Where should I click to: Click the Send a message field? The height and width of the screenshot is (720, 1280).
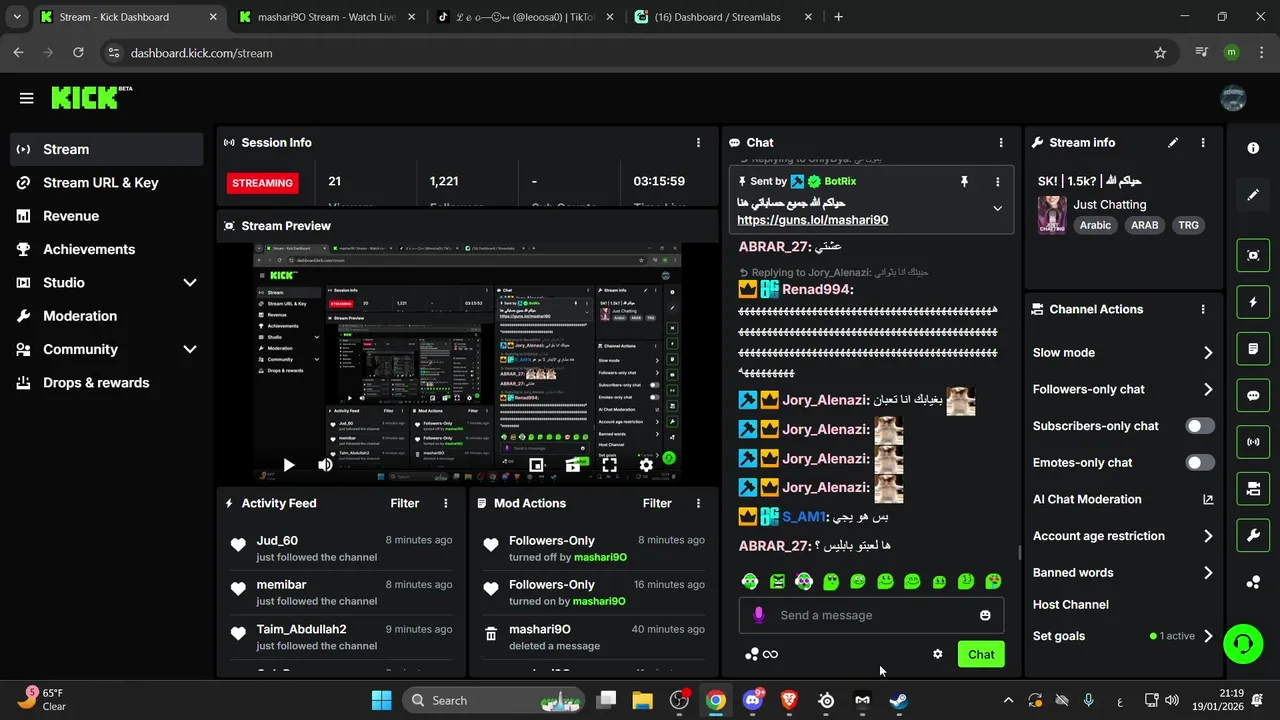coord(870,615)
